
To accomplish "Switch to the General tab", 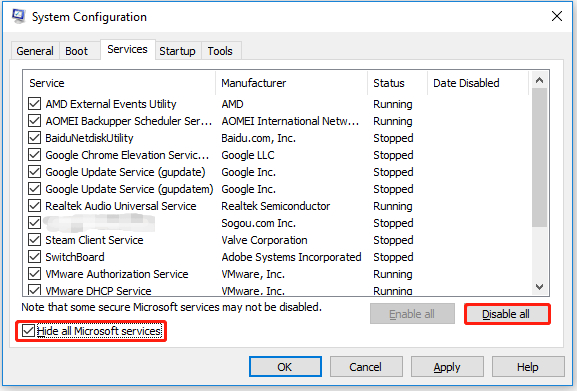I will [x=35, y=51].
